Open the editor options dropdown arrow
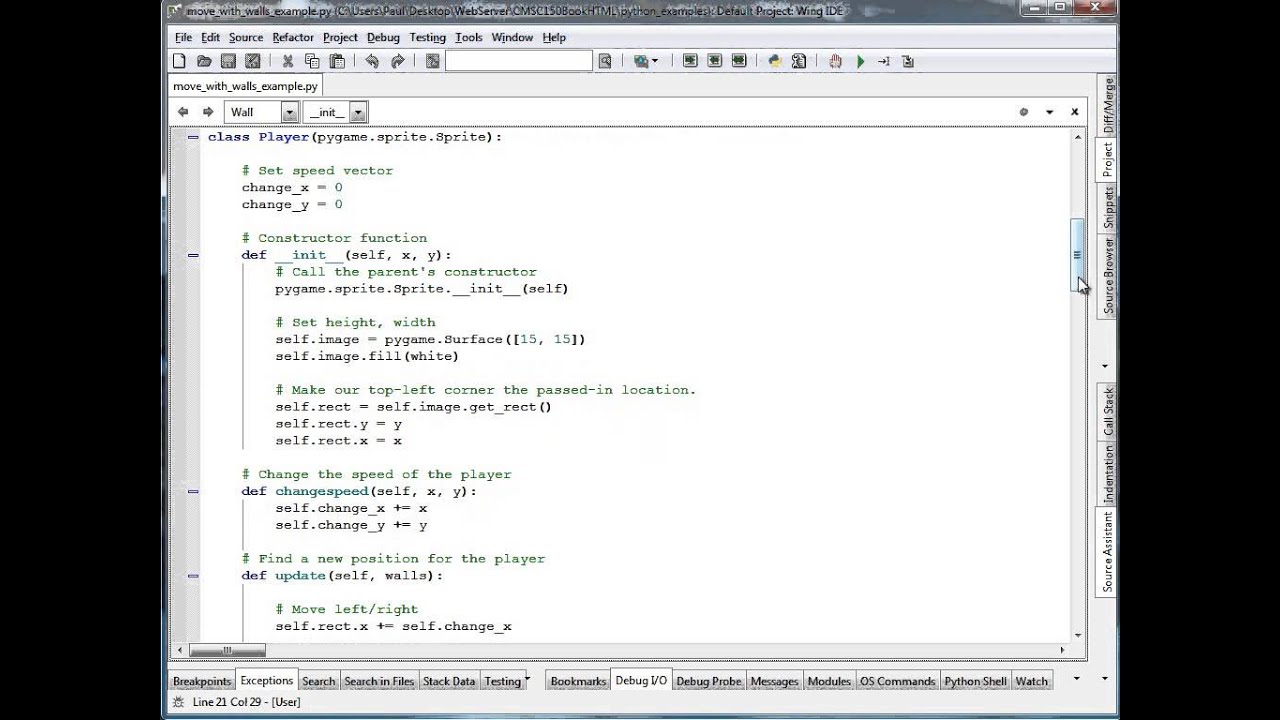Screen dimensions: 1280x720 pos(1049,112)
